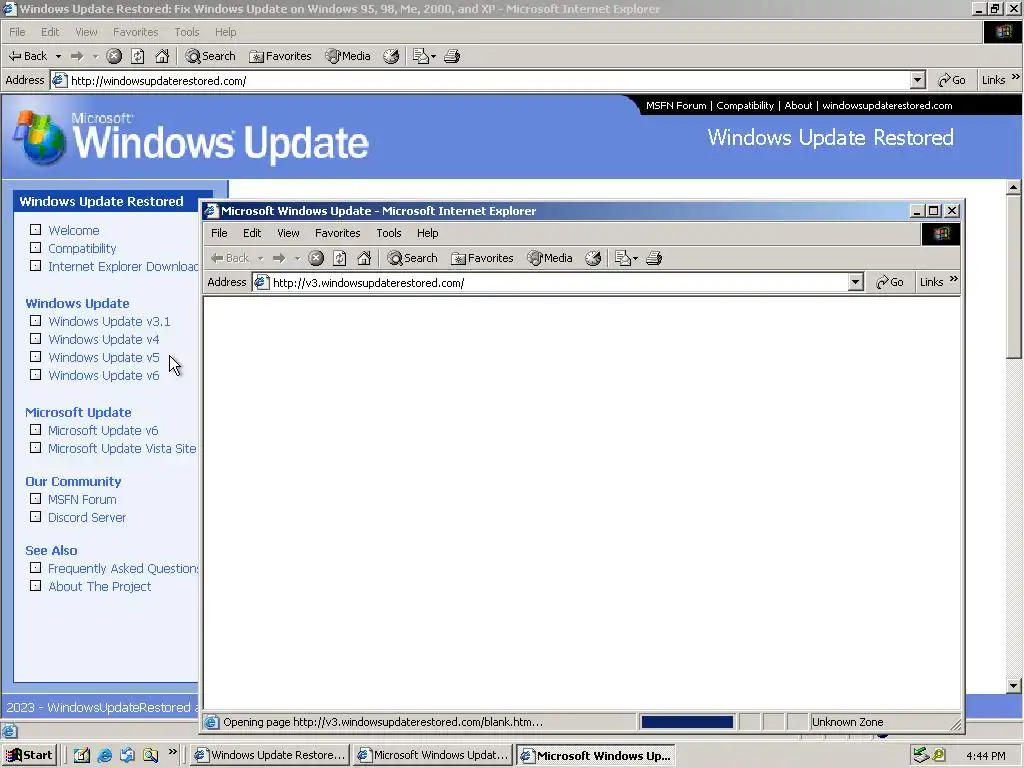Click Back button in background window toolbar
The width and height of the screenshot is (1024, 768).
click(27, 56)
